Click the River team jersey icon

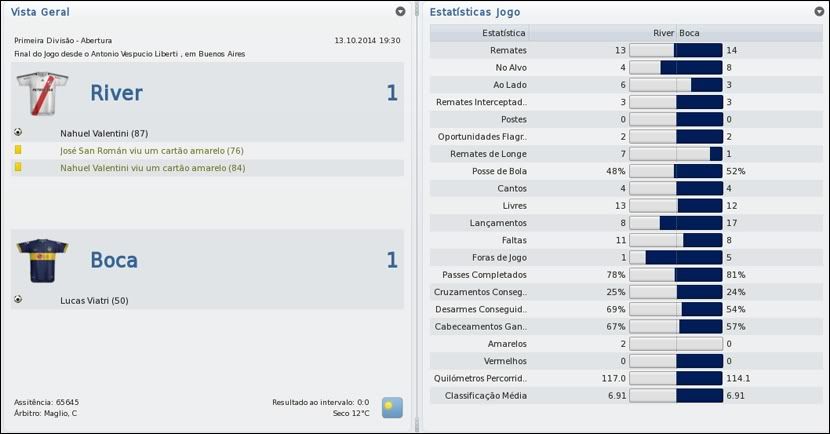click(x=41, y=95)
